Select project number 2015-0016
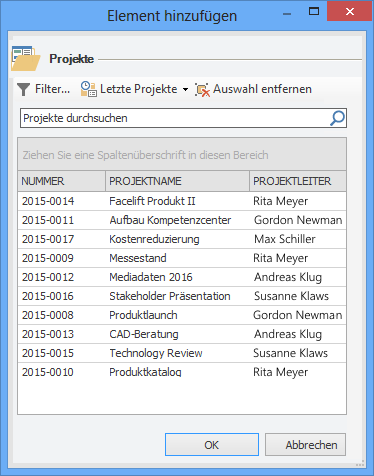Image resolution: width=374 pixels, height=476 pixels. [x=48, y=296]
